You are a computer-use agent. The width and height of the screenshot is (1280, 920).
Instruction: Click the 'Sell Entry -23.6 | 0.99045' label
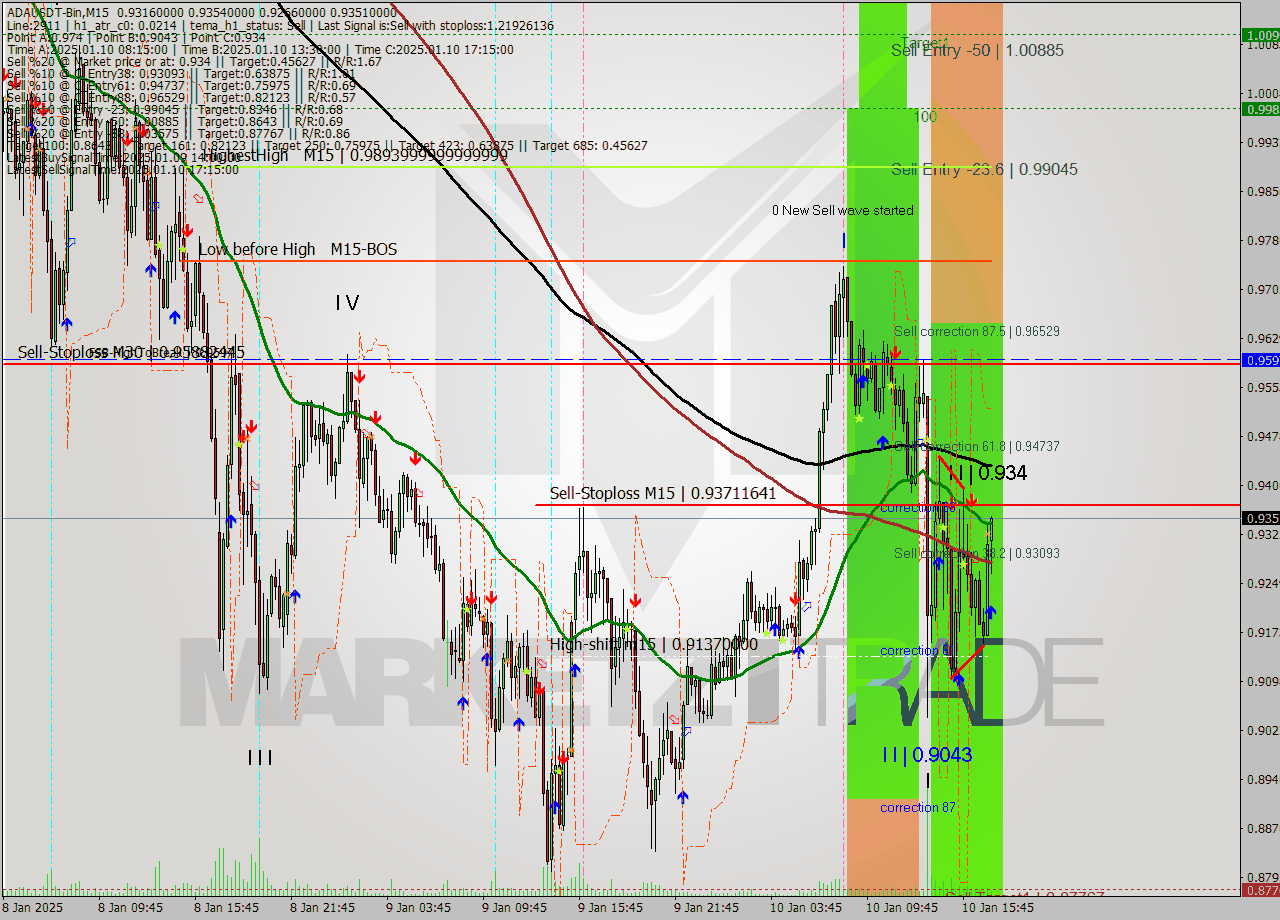pyautogui.click(x=984, y=169)
